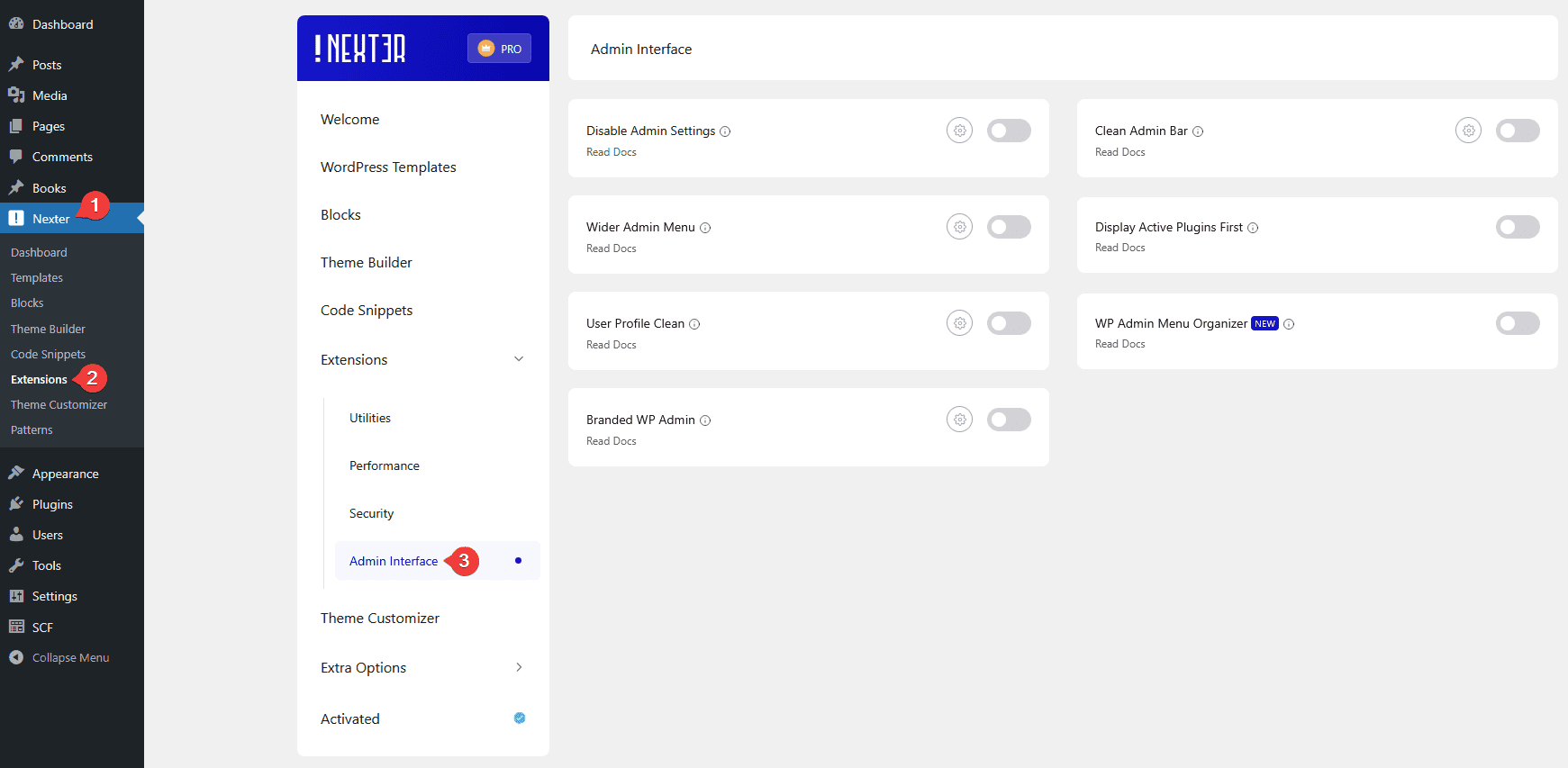Click info icon beside Display Active Plugins First
Image resolution: width=1568 pixels, height=768 pixels.
(1253, 228)
